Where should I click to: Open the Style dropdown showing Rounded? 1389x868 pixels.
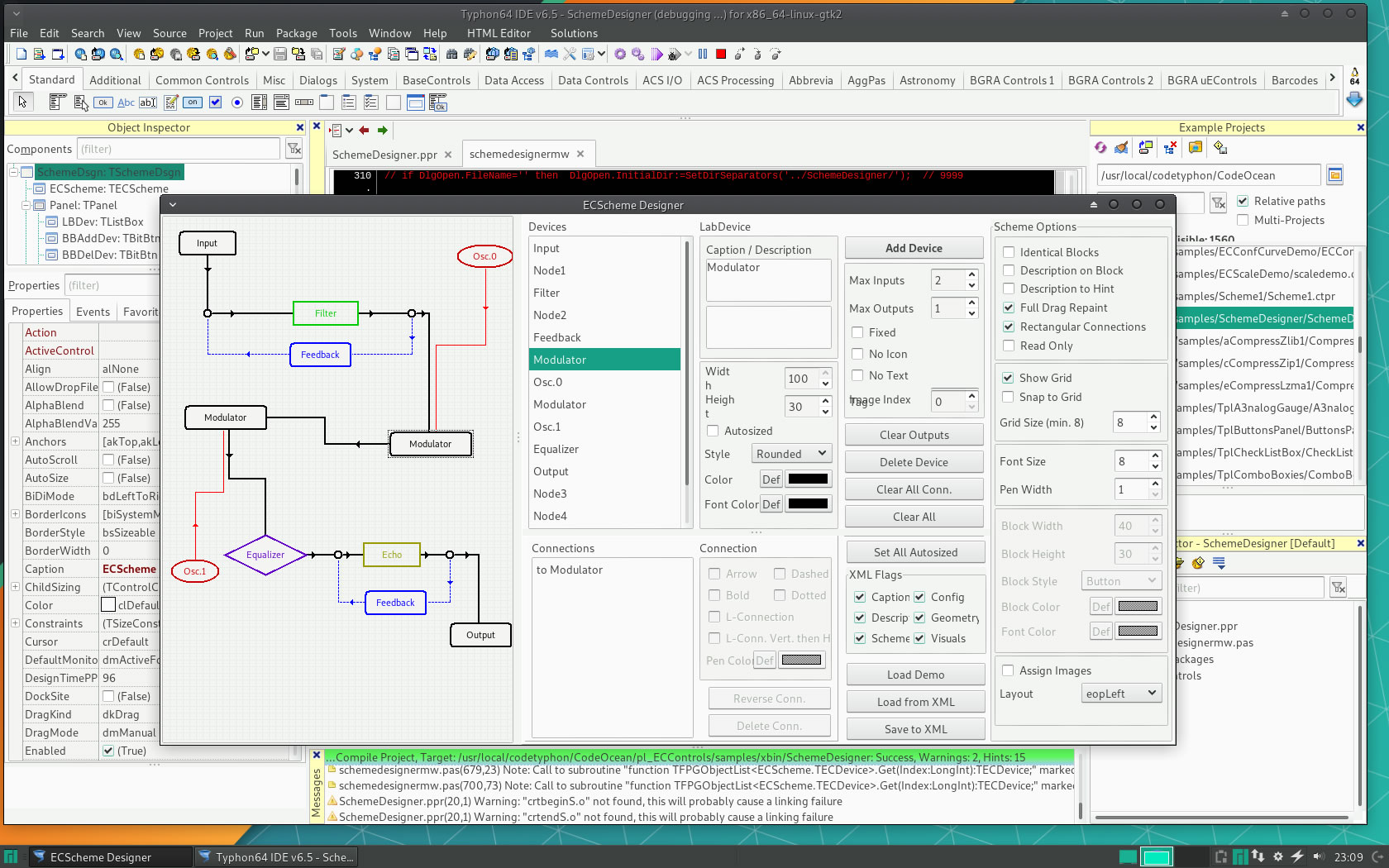[x=791, y=453]
